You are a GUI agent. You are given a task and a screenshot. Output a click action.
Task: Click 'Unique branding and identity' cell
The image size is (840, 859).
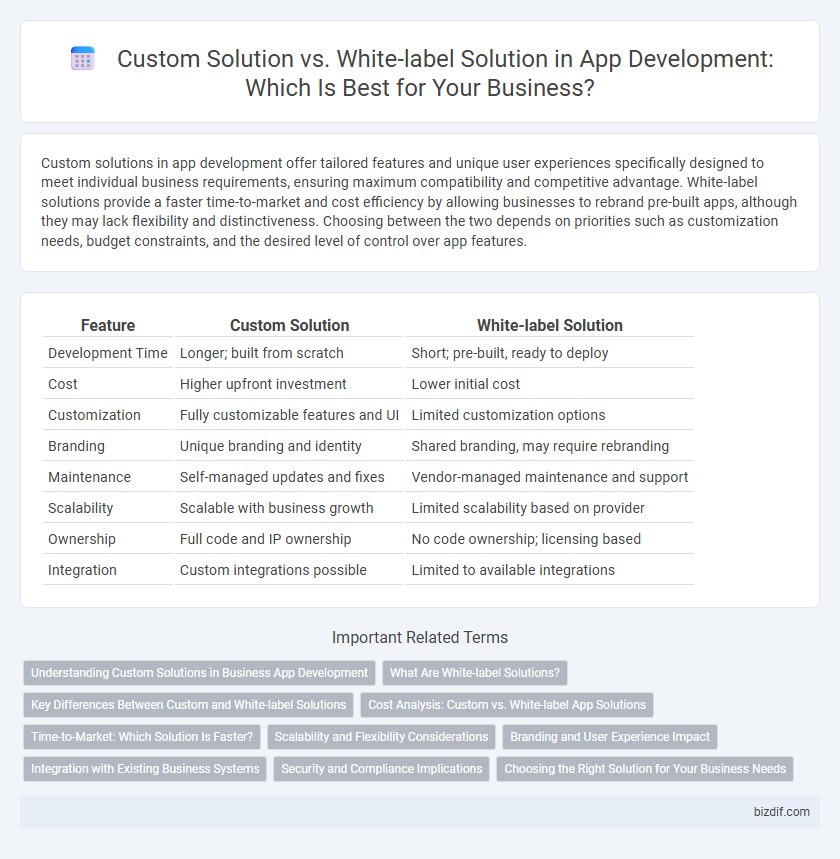tap(289, 446)
